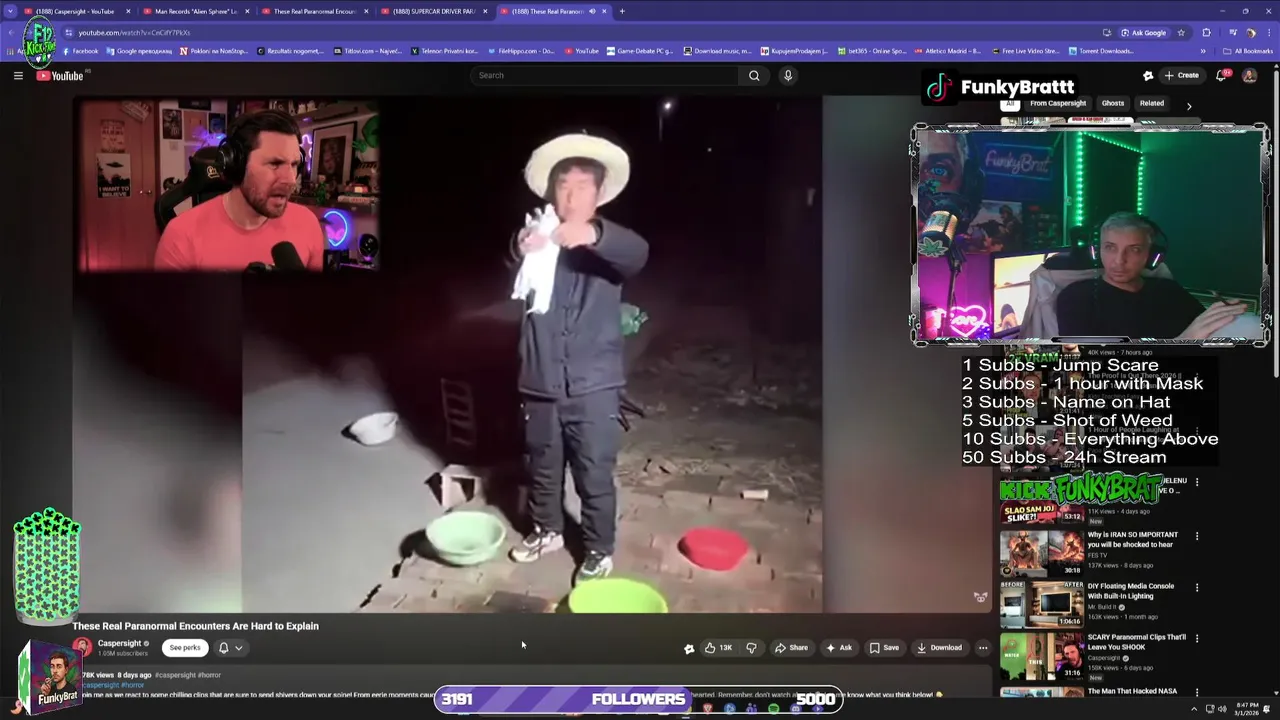Viewport: 1280px width, 720px height.
Task: Switch to the 'Man Records Alien Sphere' tab
Action: [x=195, y=11]
